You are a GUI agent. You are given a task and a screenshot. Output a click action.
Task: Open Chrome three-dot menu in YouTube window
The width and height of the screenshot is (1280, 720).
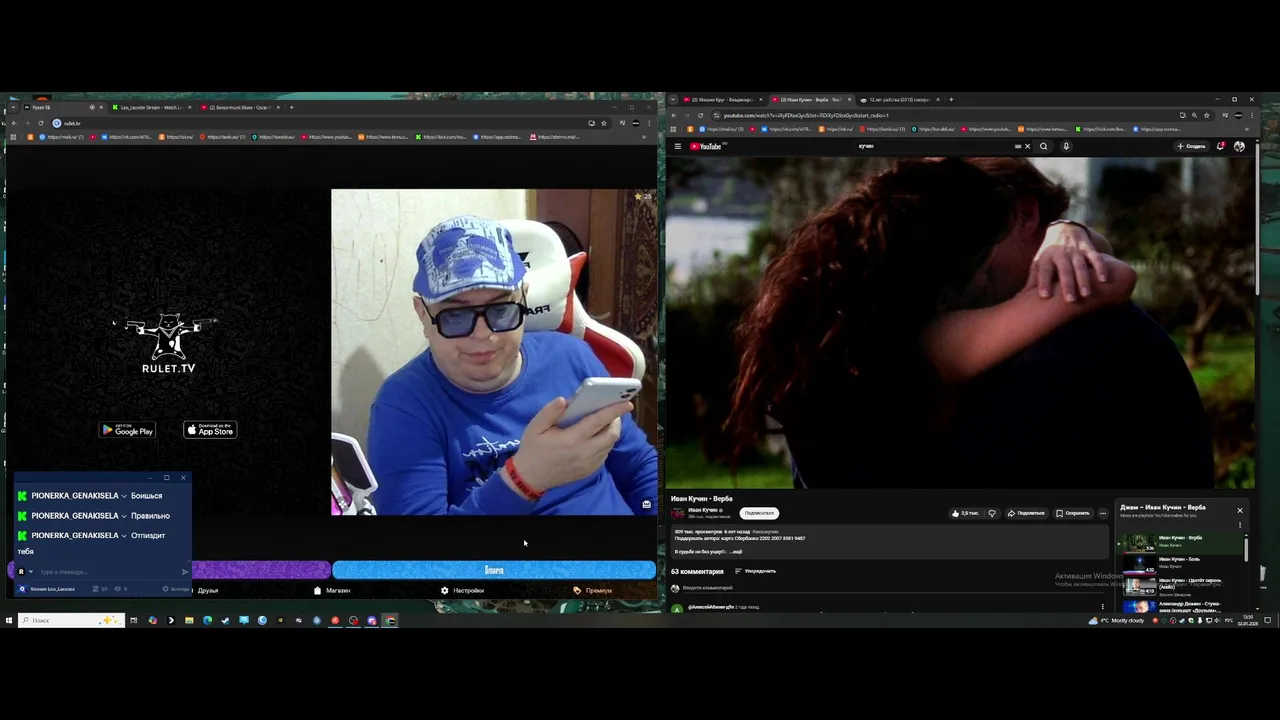pyautogui.click(x=1252, y=115)
